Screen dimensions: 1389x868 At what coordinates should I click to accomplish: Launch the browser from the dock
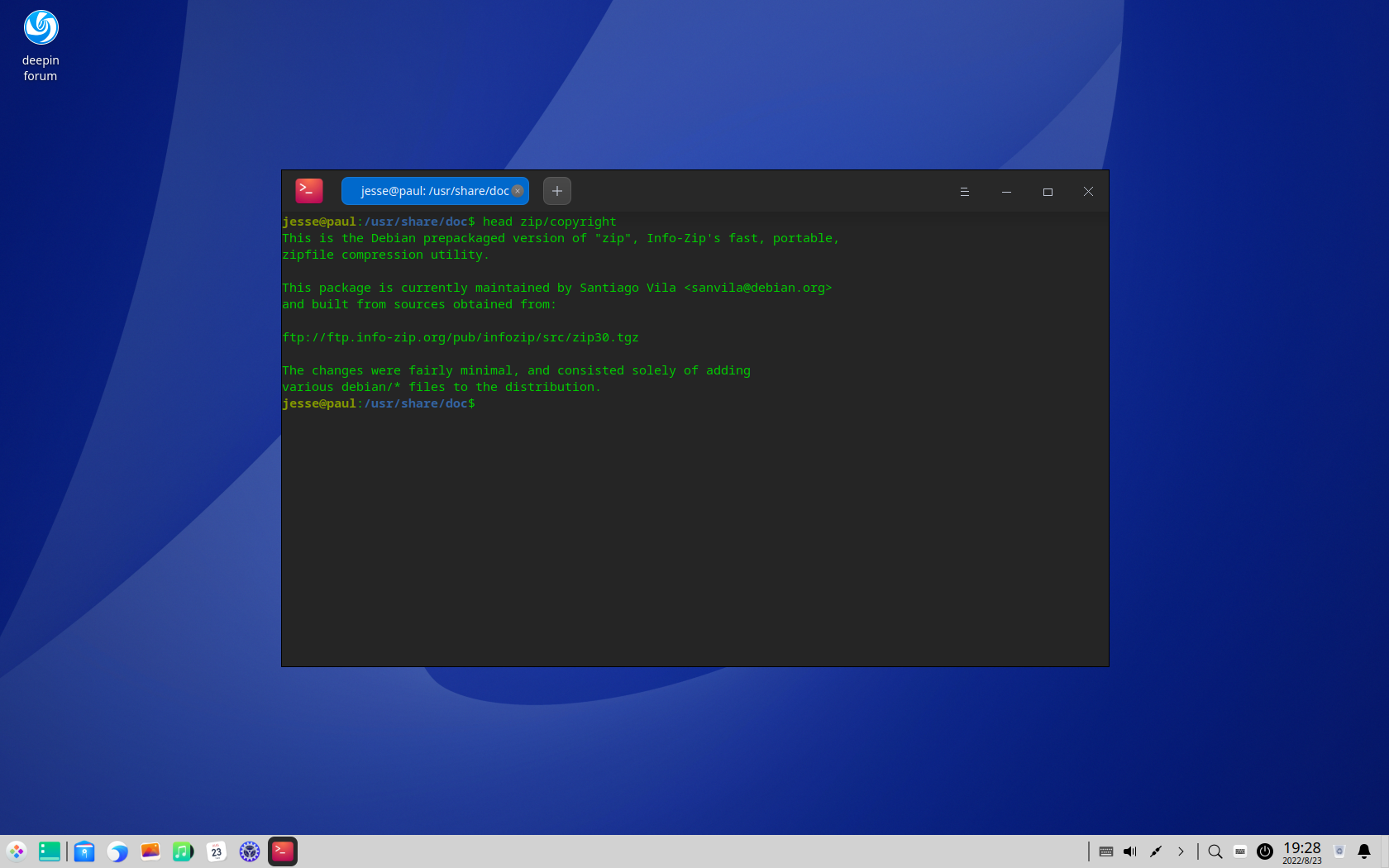click(117, 851)
